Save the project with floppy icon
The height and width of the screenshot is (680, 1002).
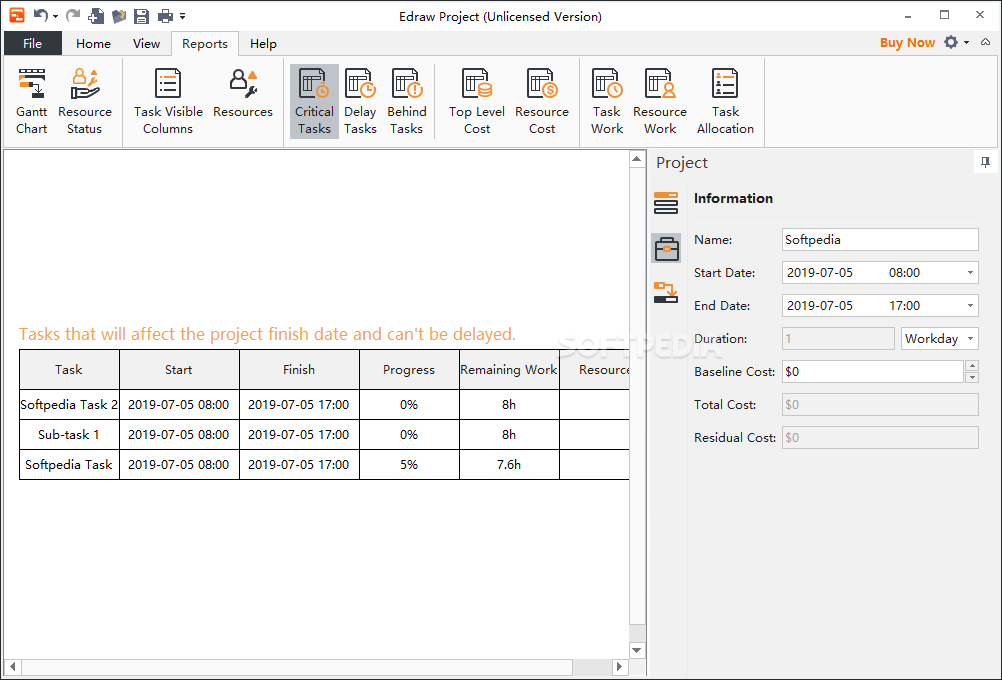point(141,15)
